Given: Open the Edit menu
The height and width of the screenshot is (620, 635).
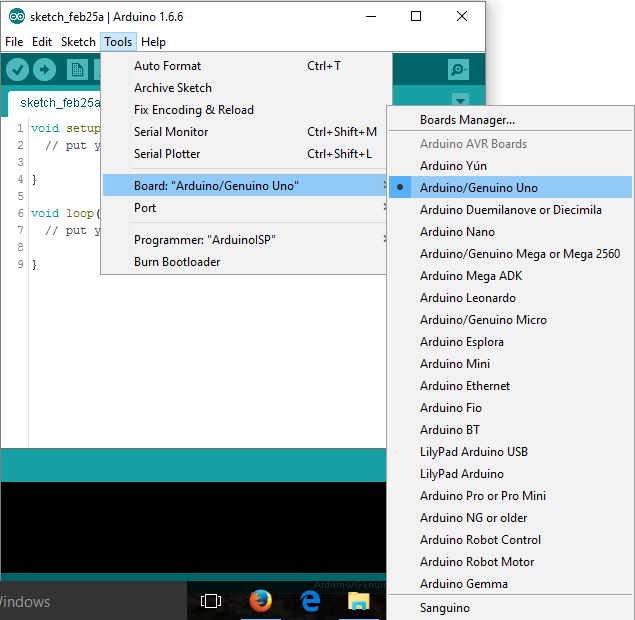Looking at the screenshot, I should 42,42.
